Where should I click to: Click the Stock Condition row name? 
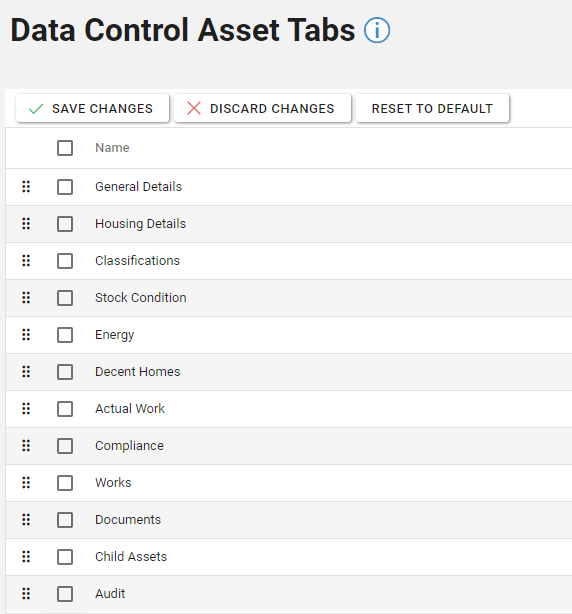[x=141, y=298]
